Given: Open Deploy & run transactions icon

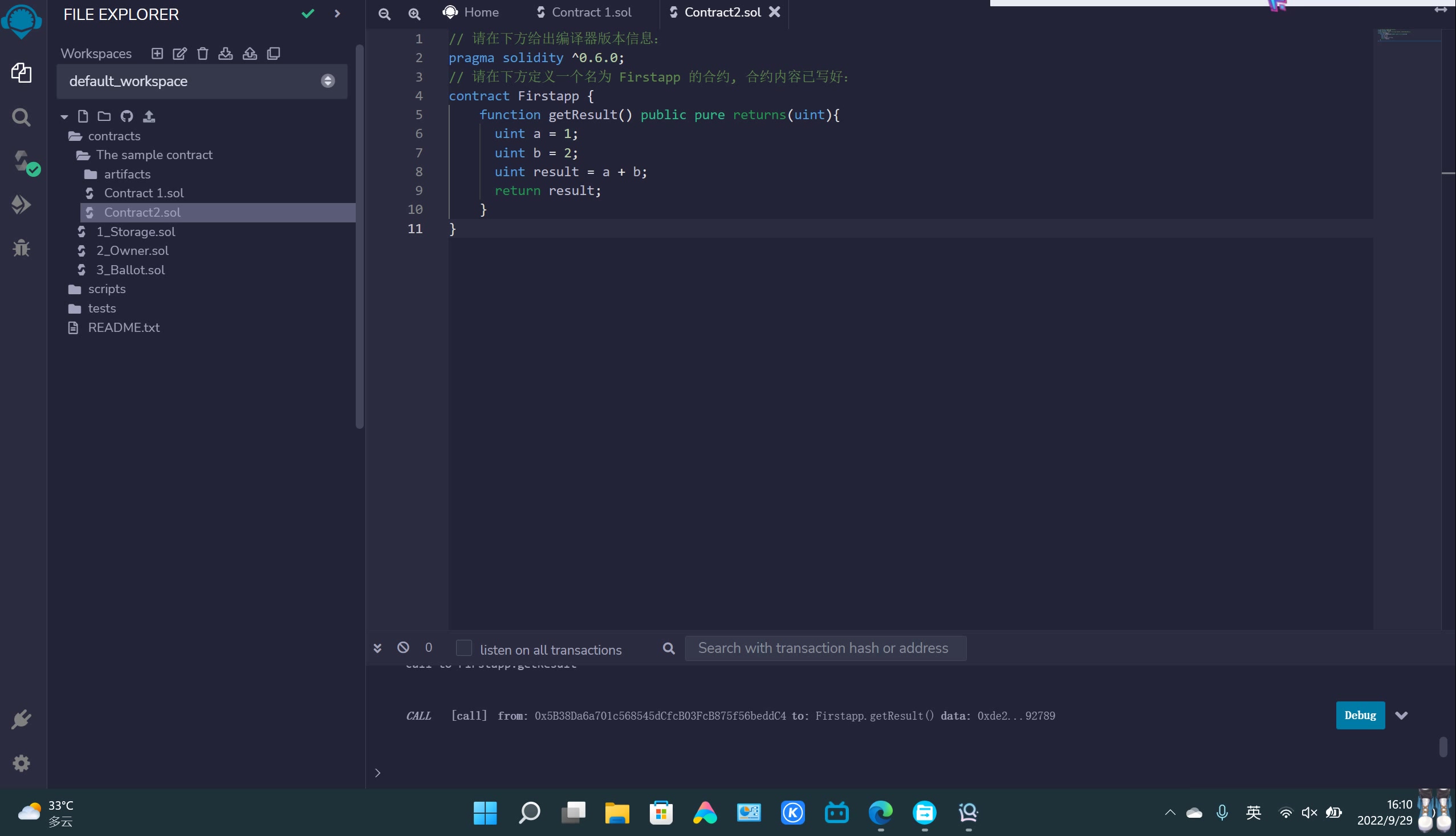Looking at the screenshot, I should (x=21, y=204).
